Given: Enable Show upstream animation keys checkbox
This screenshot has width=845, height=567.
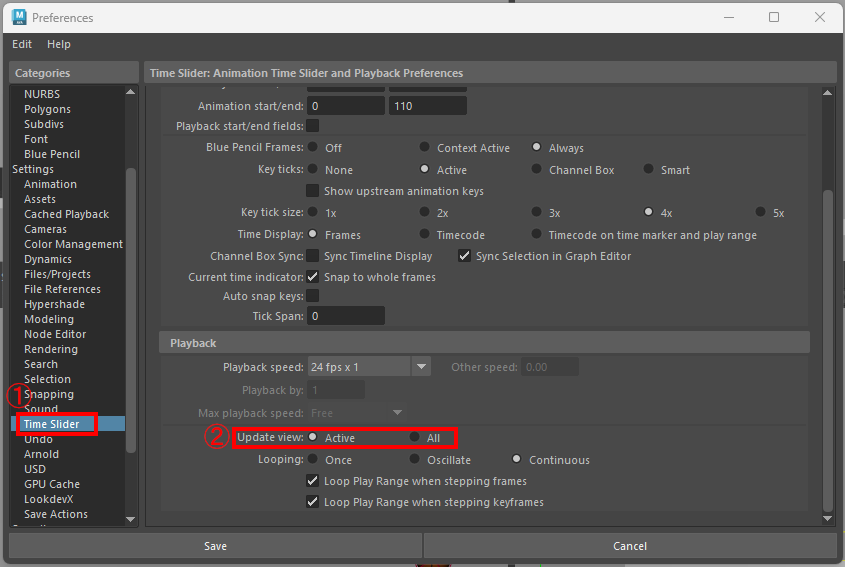Looking at the screenshot, I should pos(313,191).
